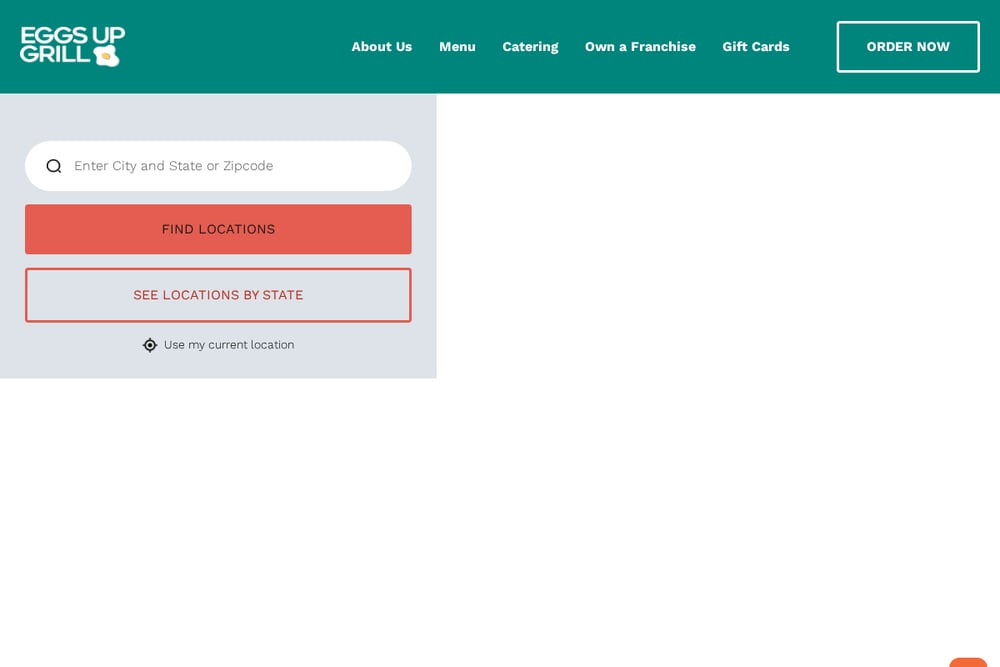The height and width of the screenshot is (667, 1000).
Task: Click blank gray area of the search panel
Action: [218, 117]
